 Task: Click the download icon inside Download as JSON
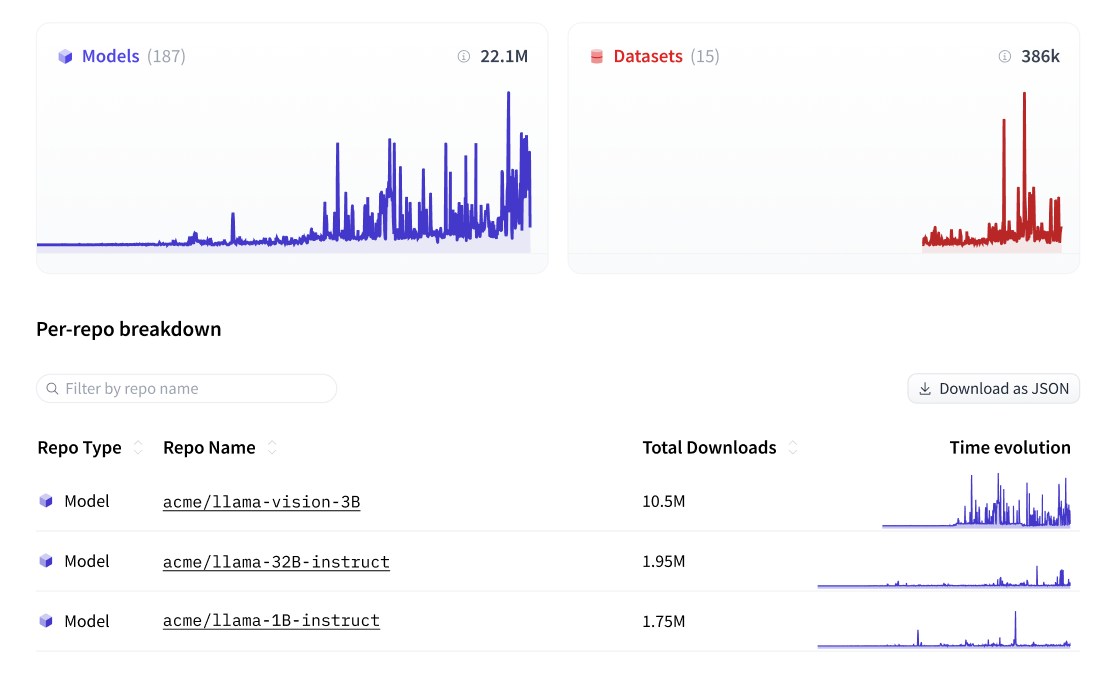coord(923,388)
